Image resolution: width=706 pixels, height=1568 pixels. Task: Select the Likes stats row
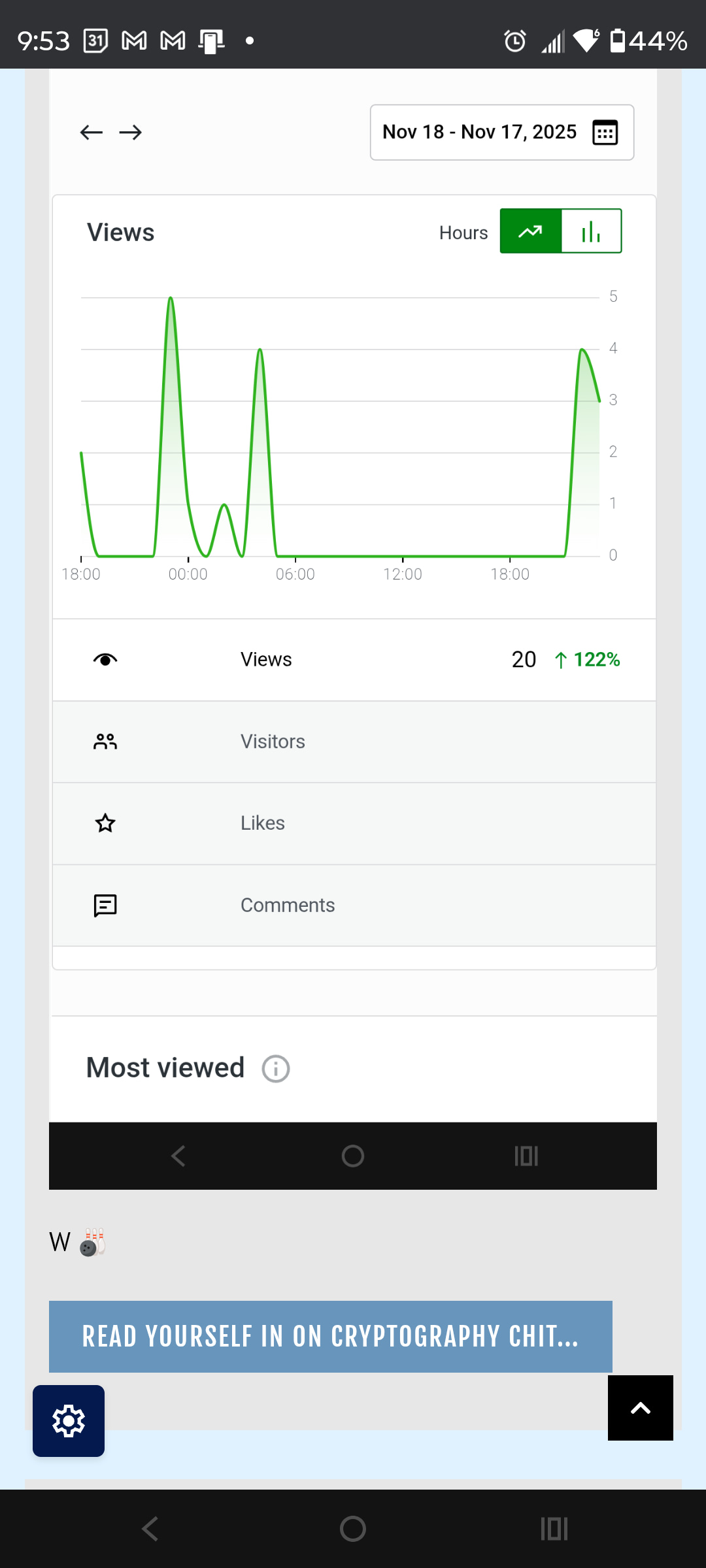click(354, 823)
